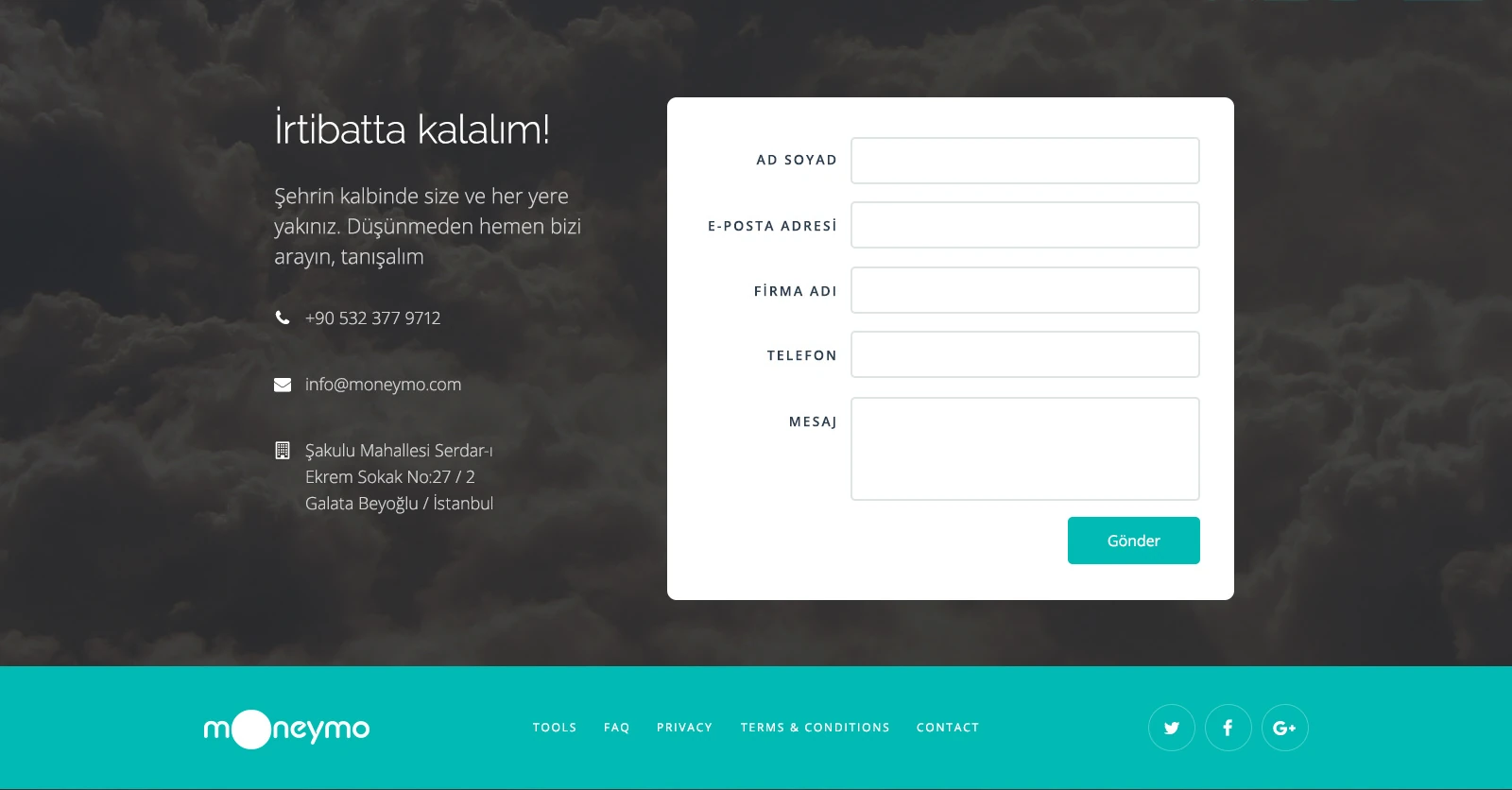Screen dimensions: 1512x790
Task: Open the Facebook social link
Action: pos(1228,728)
